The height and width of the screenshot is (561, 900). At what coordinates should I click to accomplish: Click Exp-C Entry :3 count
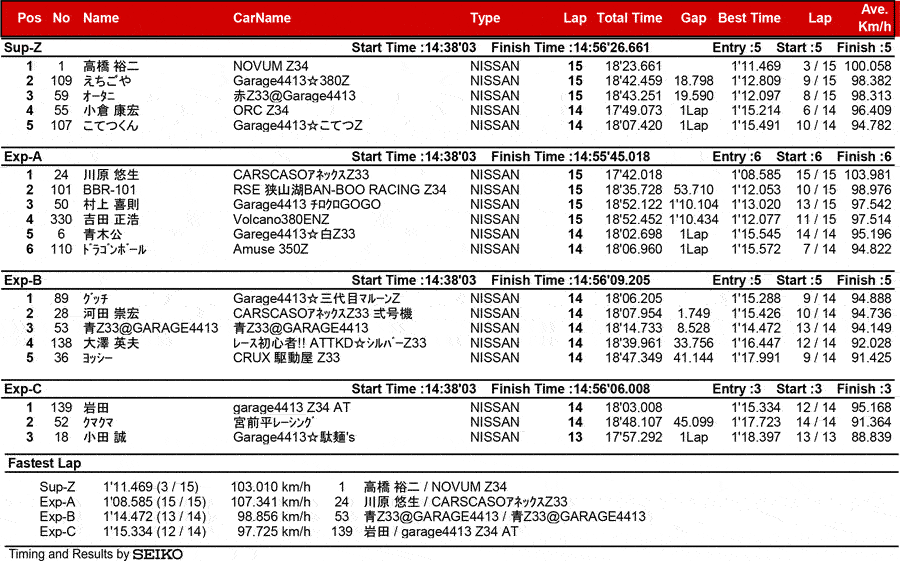[736, 389]
